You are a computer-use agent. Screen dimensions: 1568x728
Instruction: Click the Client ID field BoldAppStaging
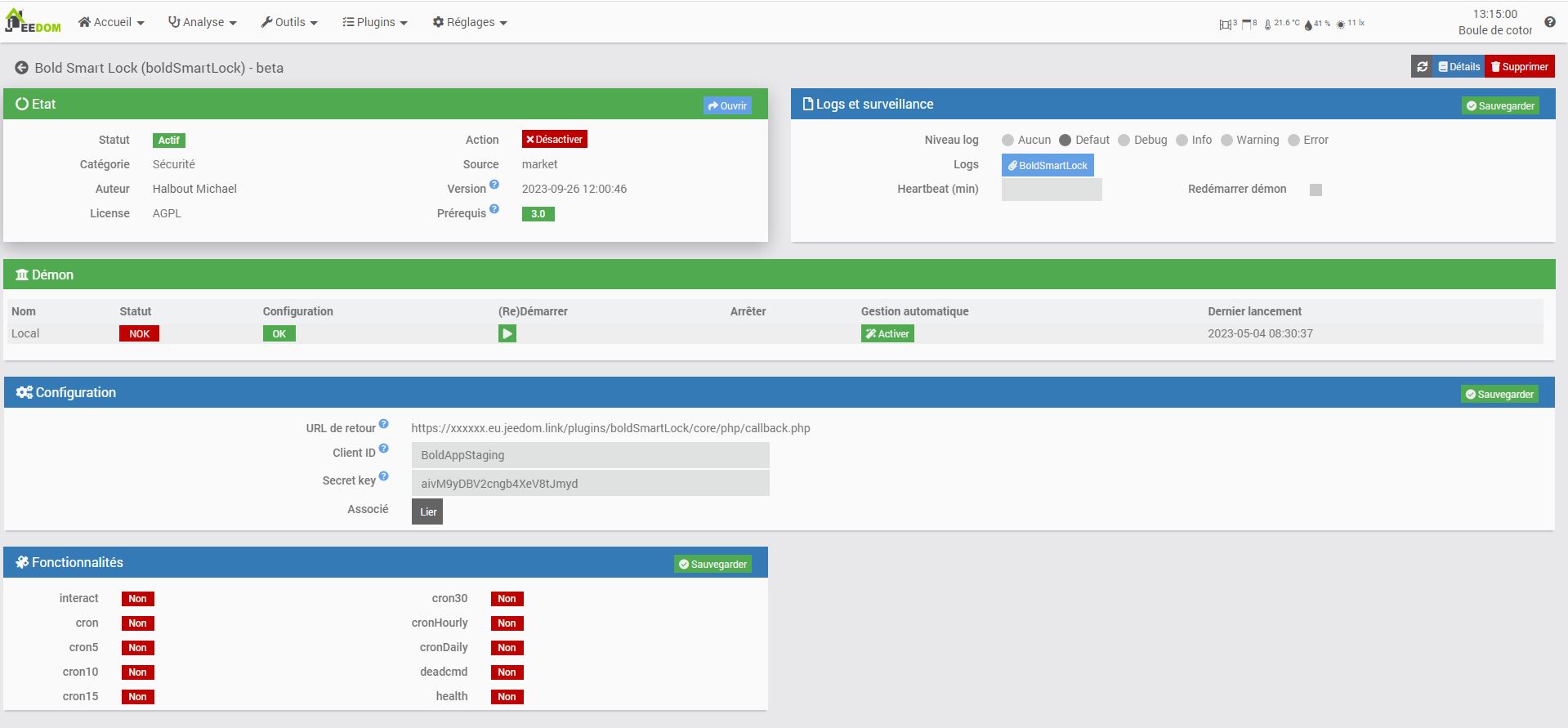(x=590, y=455)
